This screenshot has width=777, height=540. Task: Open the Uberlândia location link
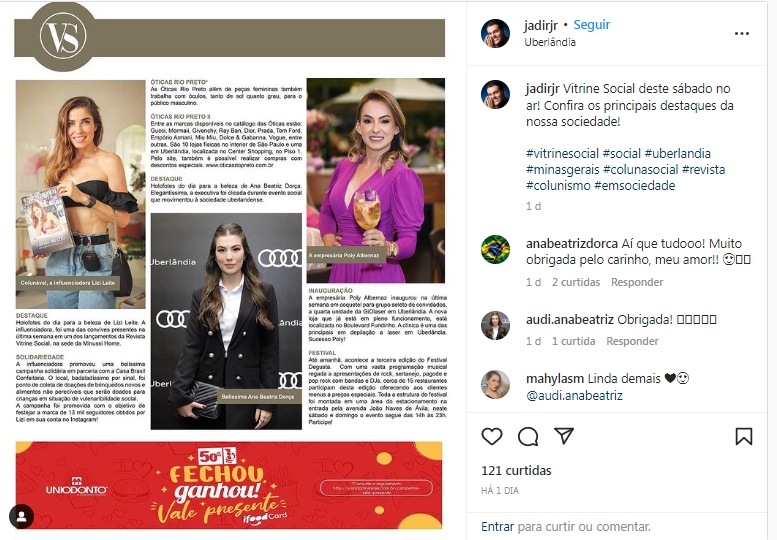[550, 42]
